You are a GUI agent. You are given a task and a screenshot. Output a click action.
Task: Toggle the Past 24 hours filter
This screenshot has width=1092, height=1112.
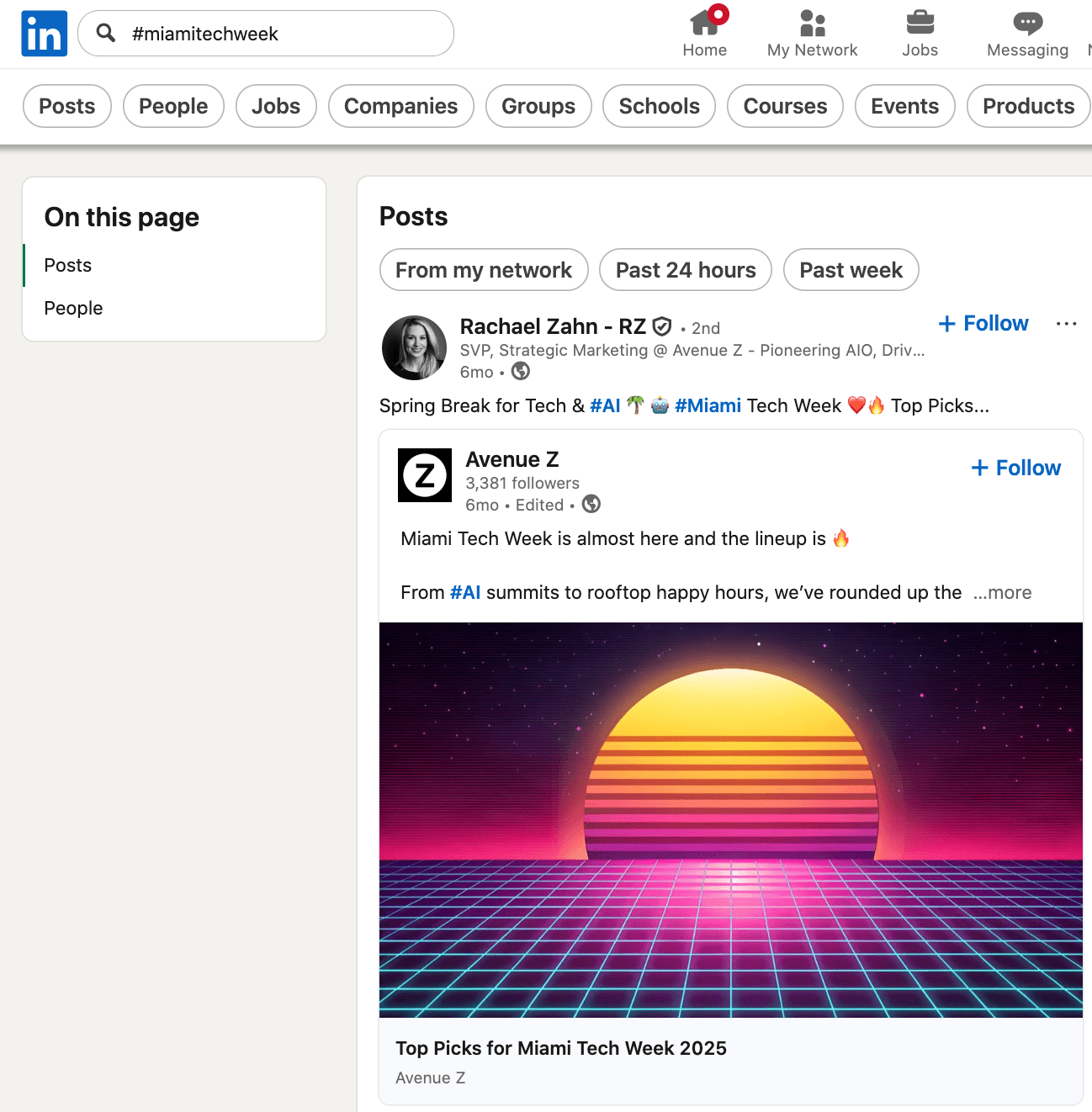click(x=685, y=270)
